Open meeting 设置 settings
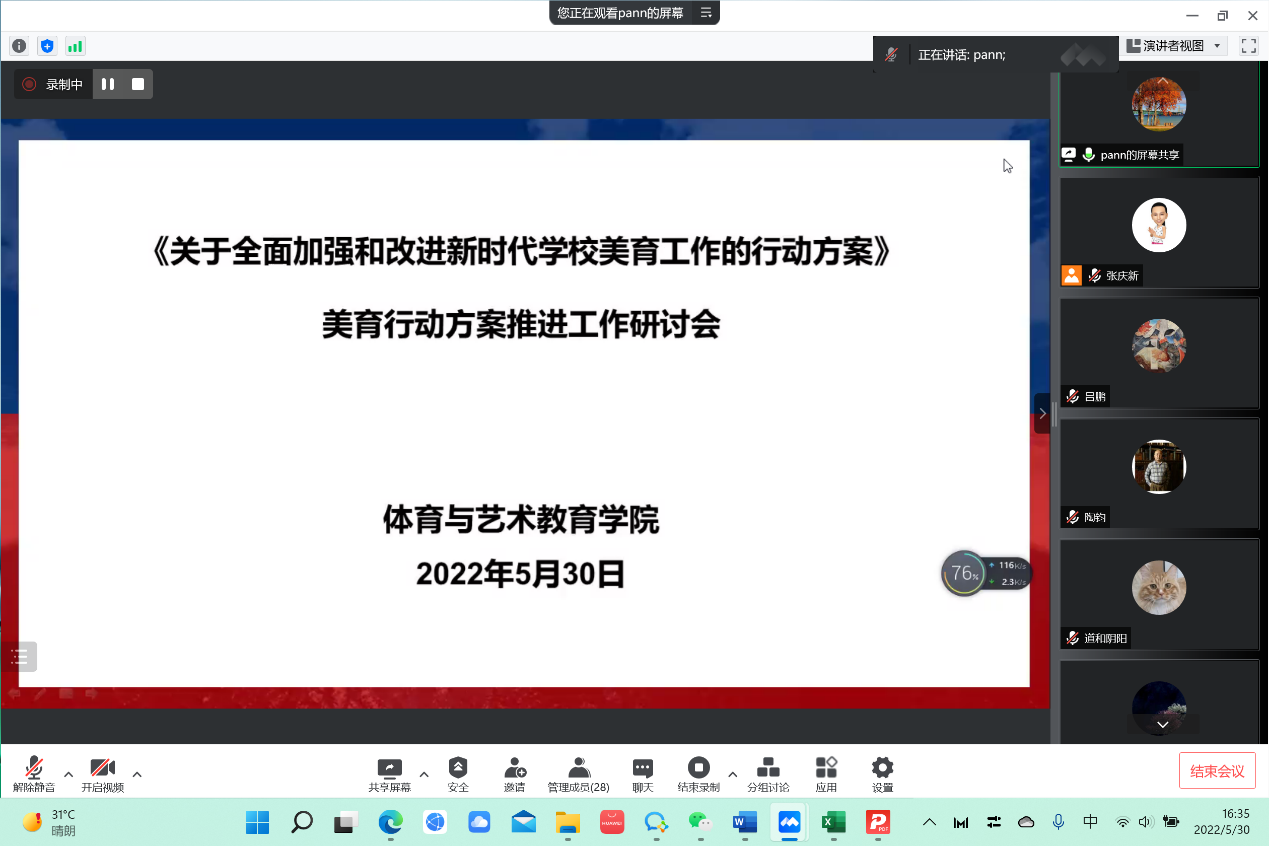1269x846 pixels. point(882,774)
